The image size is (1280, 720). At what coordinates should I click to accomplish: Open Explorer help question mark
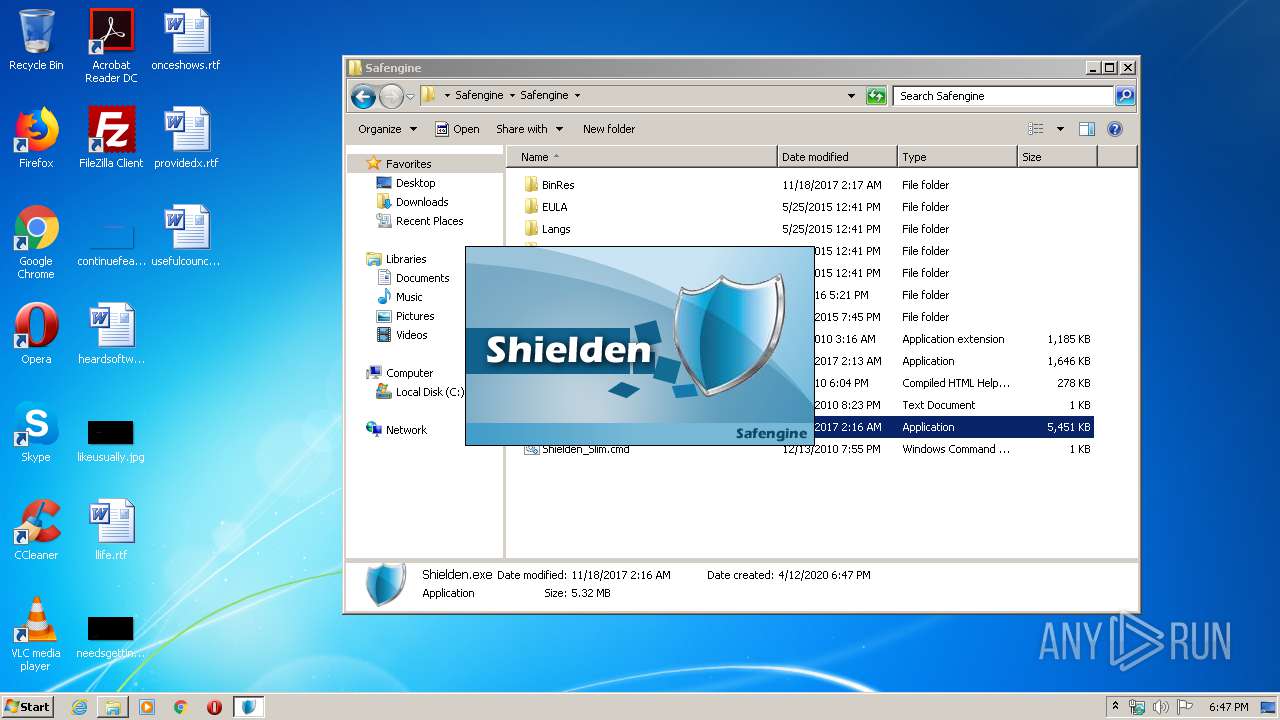(1115, 129)
